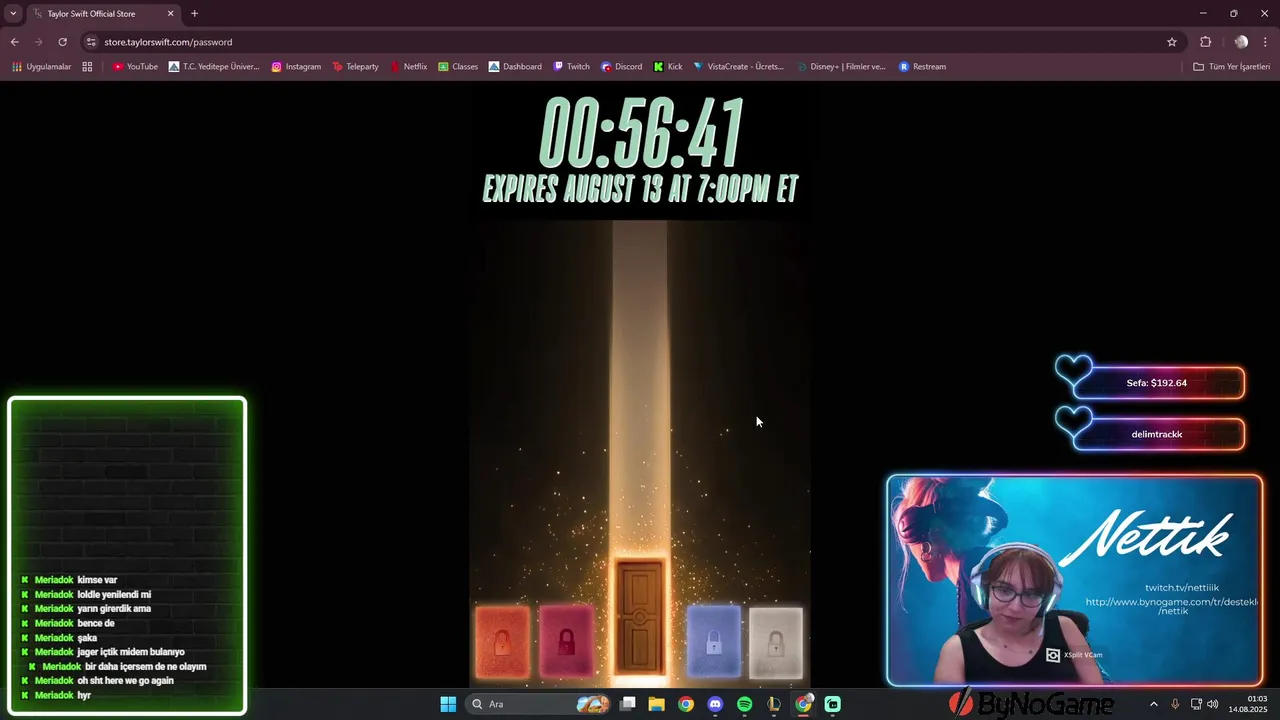Viewport: 1280px width, 720px height.
Task: Switch to active Chrome window in taskbar
Action: click(803, 704)
